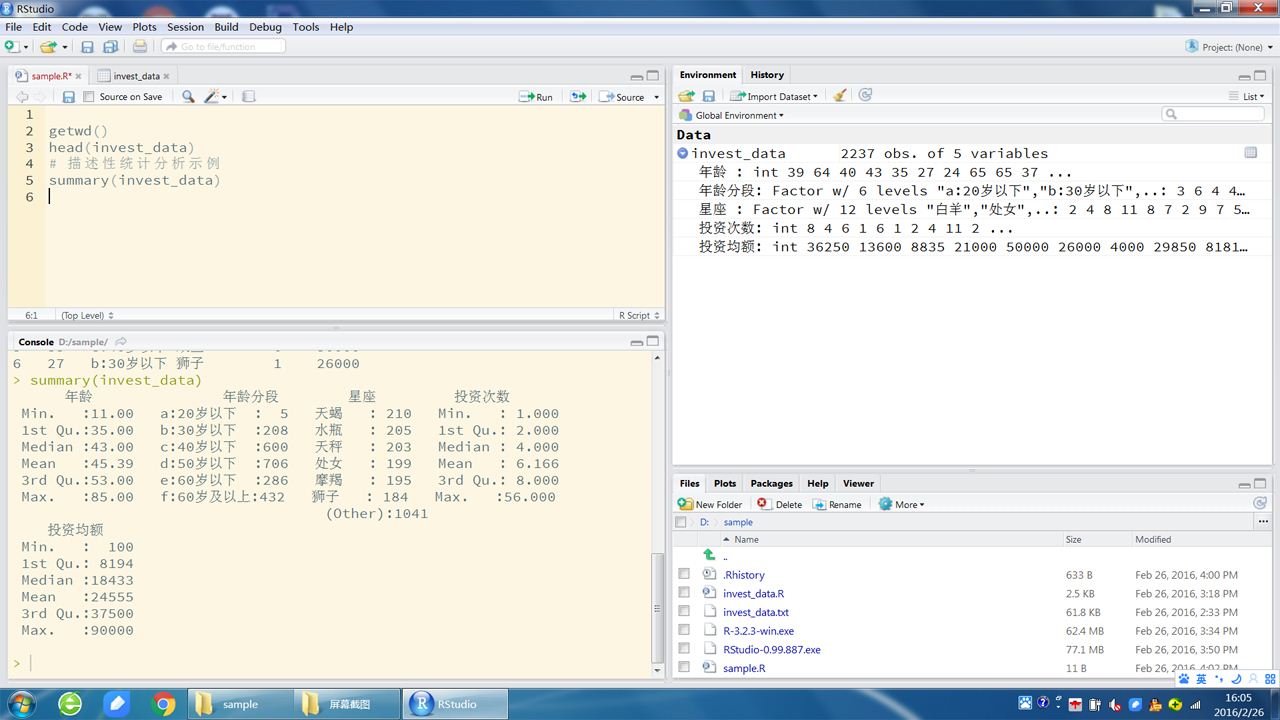Open the recent files dropdown arrow
The image size is (1280, 720).
pos(64,46)
